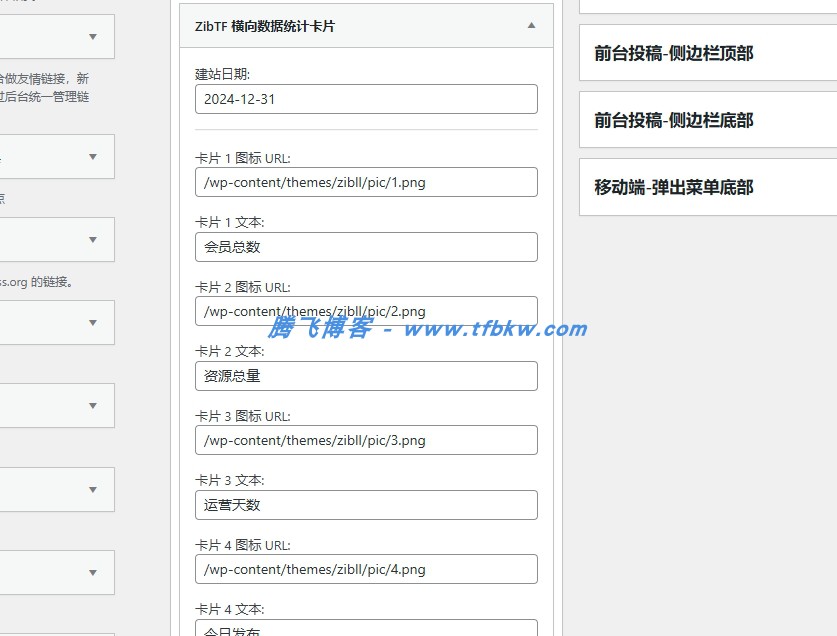837x636 pixels.
Task: Open the bottom-most dropdown on the left
Action: point(57,572)
